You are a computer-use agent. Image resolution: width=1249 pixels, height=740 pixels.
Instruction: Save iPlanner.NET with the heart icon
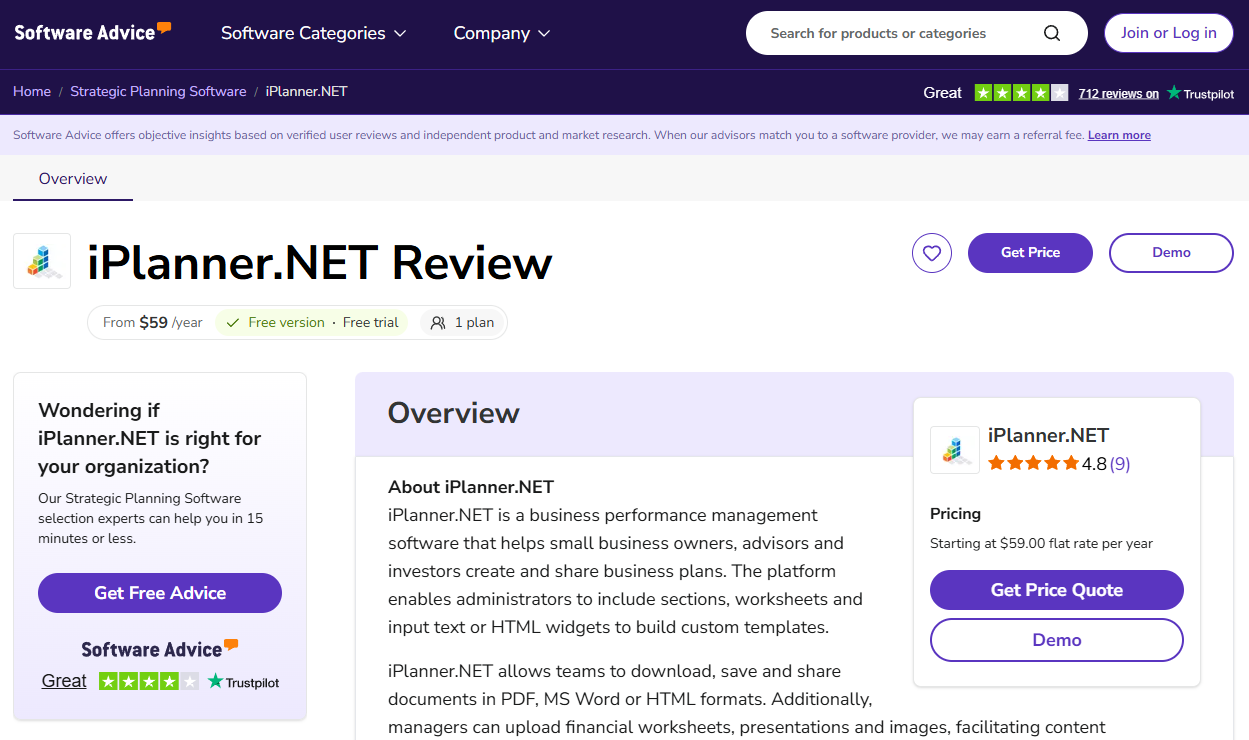coord(932,253)
